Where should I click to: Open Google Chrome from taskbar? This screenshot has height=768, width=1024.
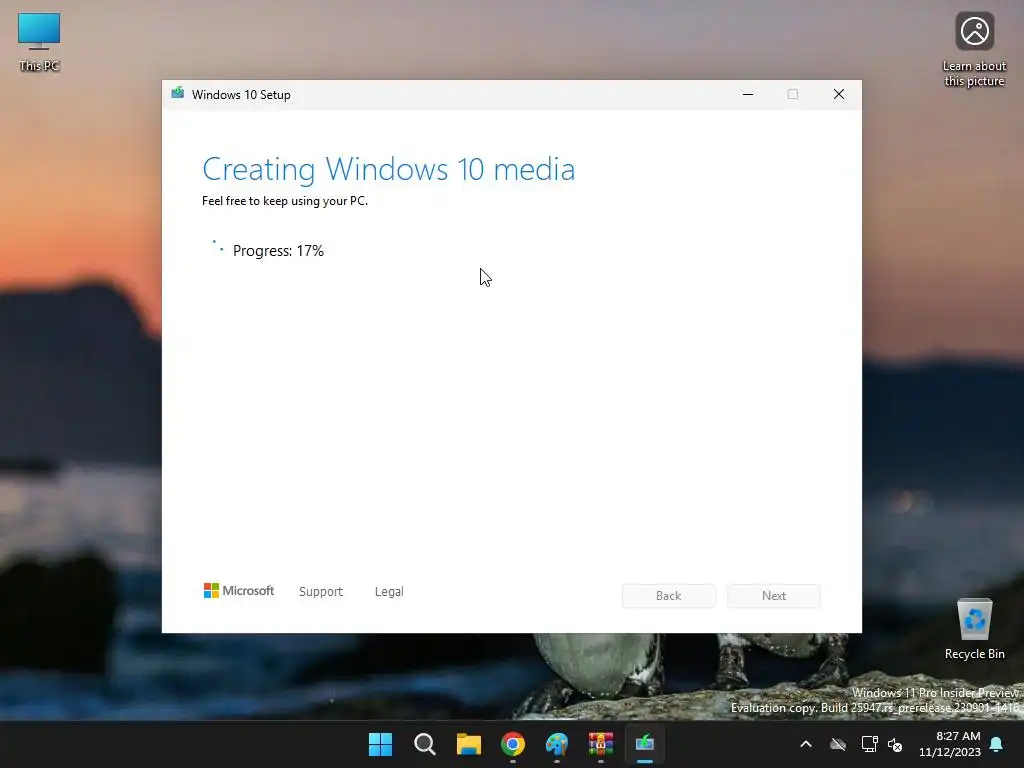tap(513, 744)
